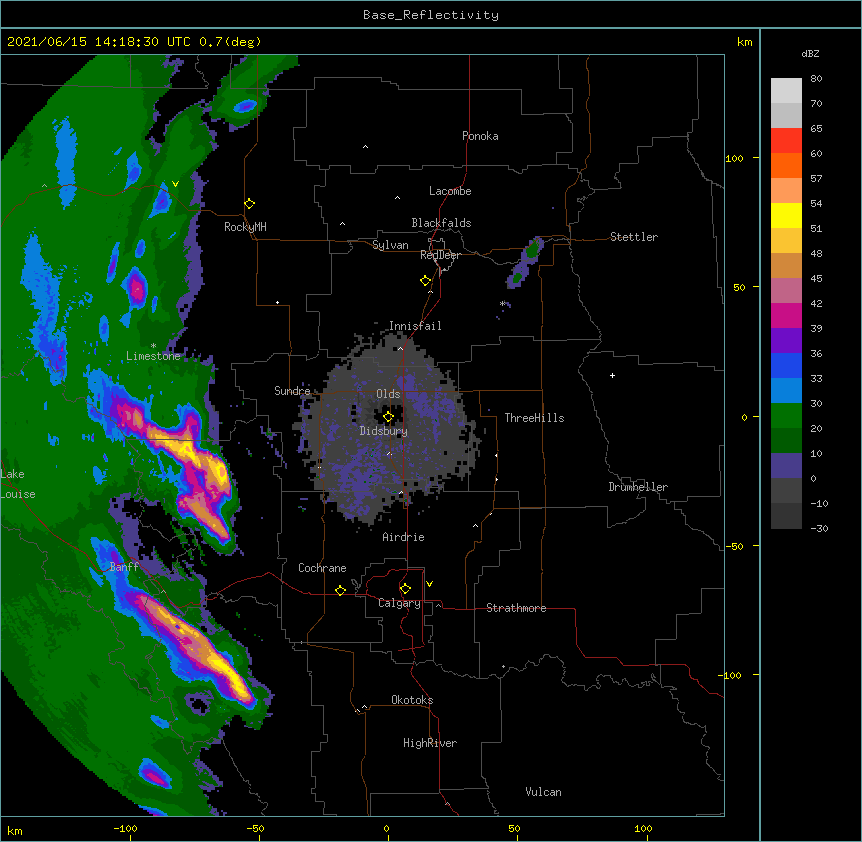Click the yellow diamond marker below Cochrane
This screenshot has width=862, height=842.
coord(340,590)
